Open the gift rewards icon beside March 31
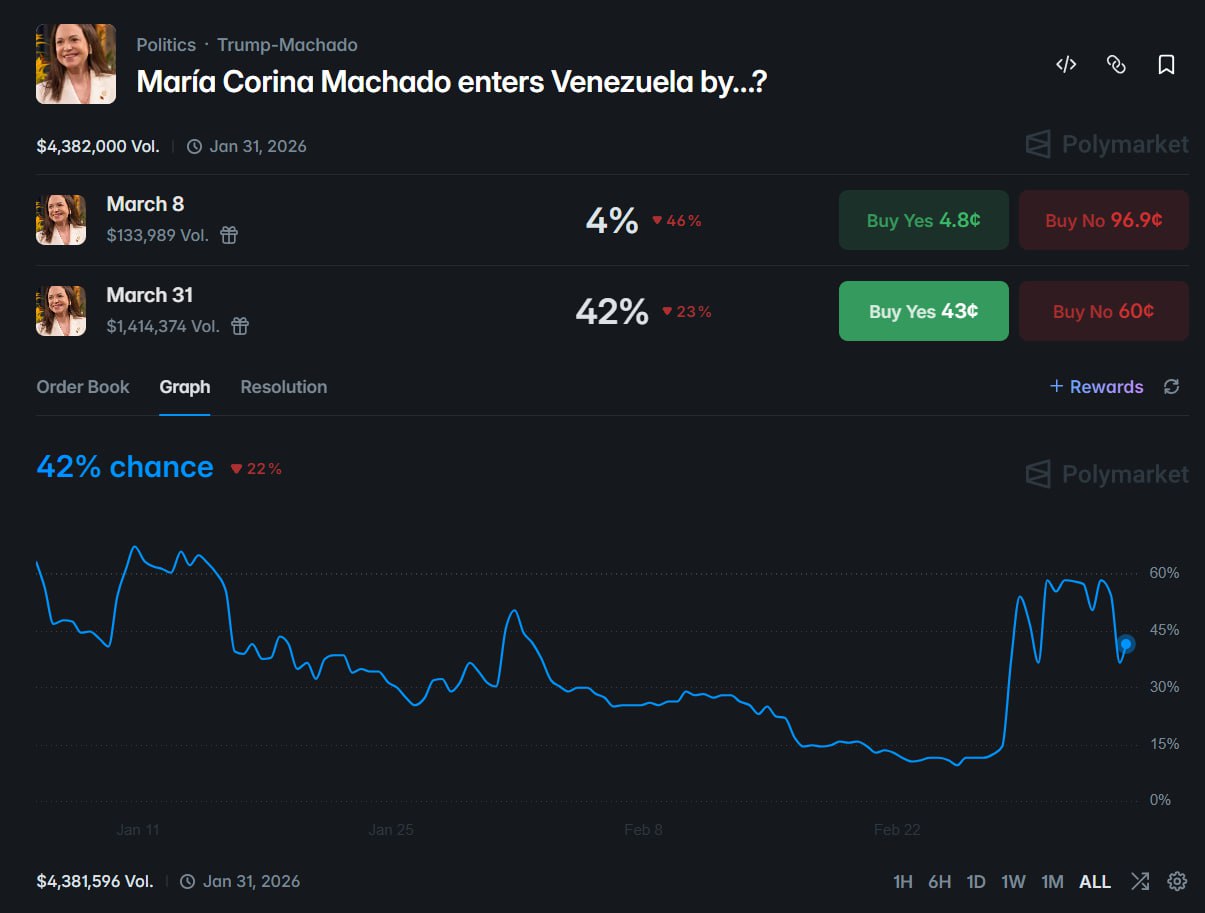The height and width of the screenshot is (913, 1205). pos(240,326)
